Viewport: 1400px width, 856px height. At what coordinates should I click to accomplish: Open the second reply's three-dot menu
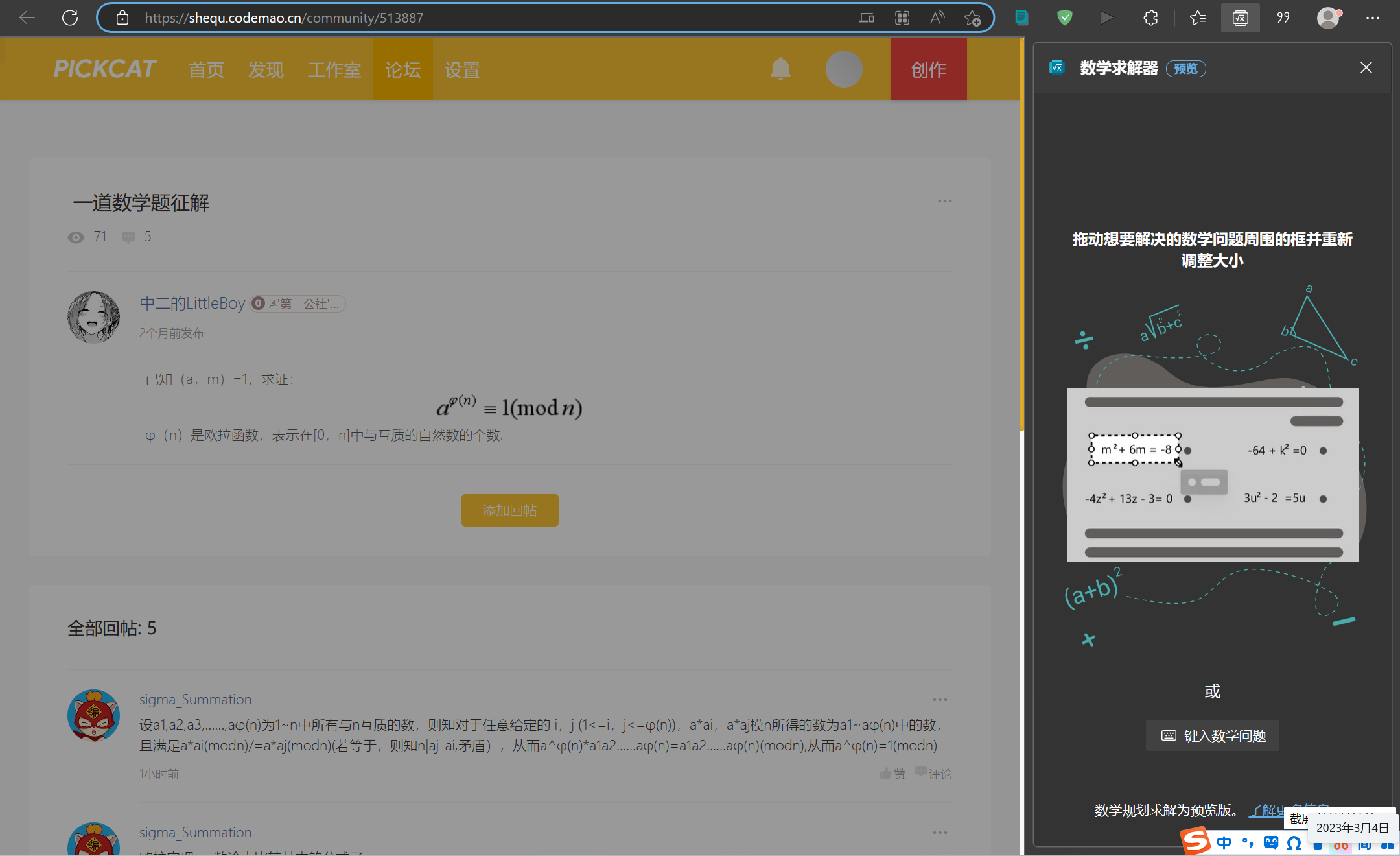pos(940,833)
